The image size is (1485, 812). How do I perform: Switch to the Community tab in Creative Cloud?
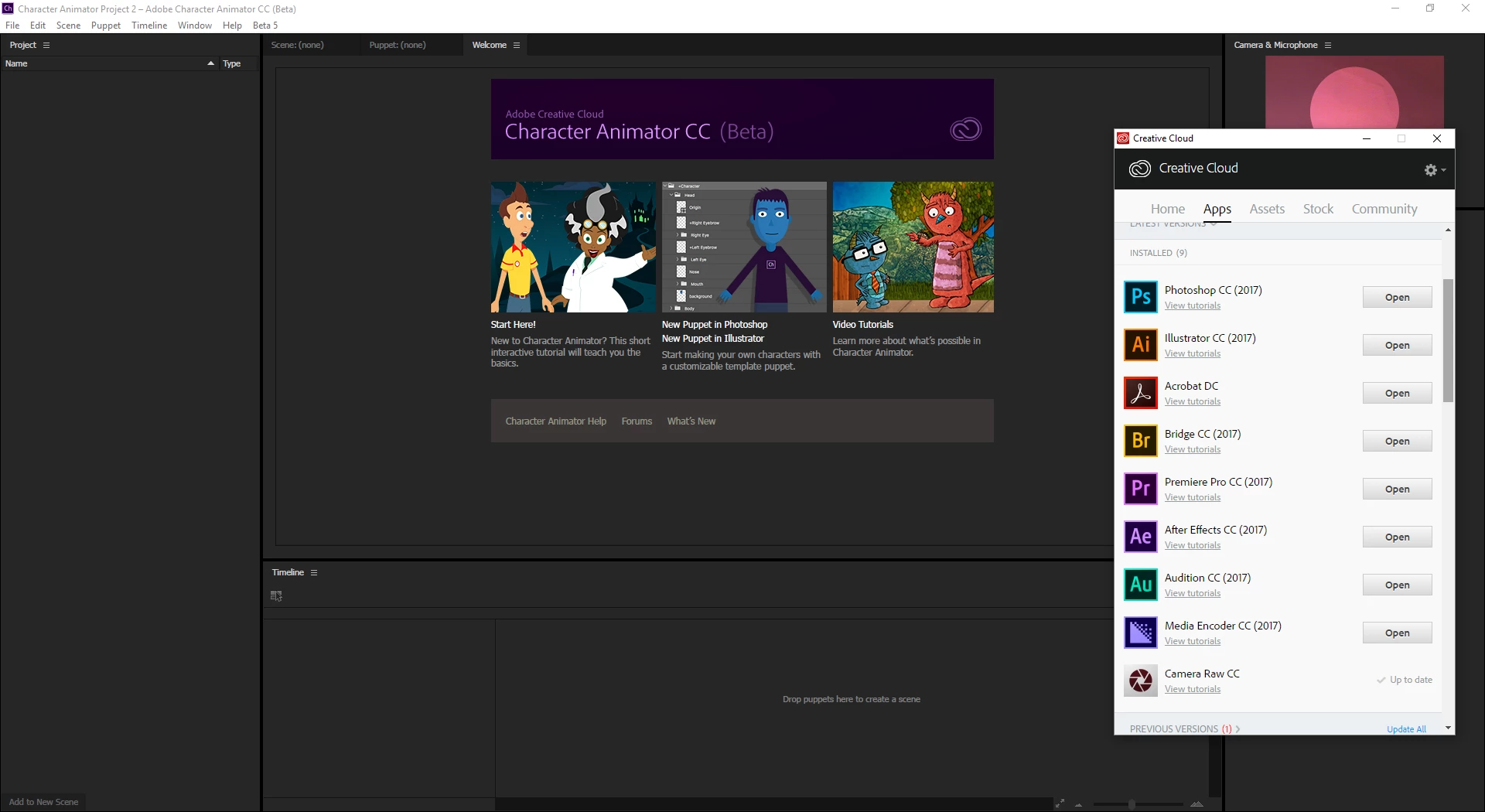pos(1384,209)
